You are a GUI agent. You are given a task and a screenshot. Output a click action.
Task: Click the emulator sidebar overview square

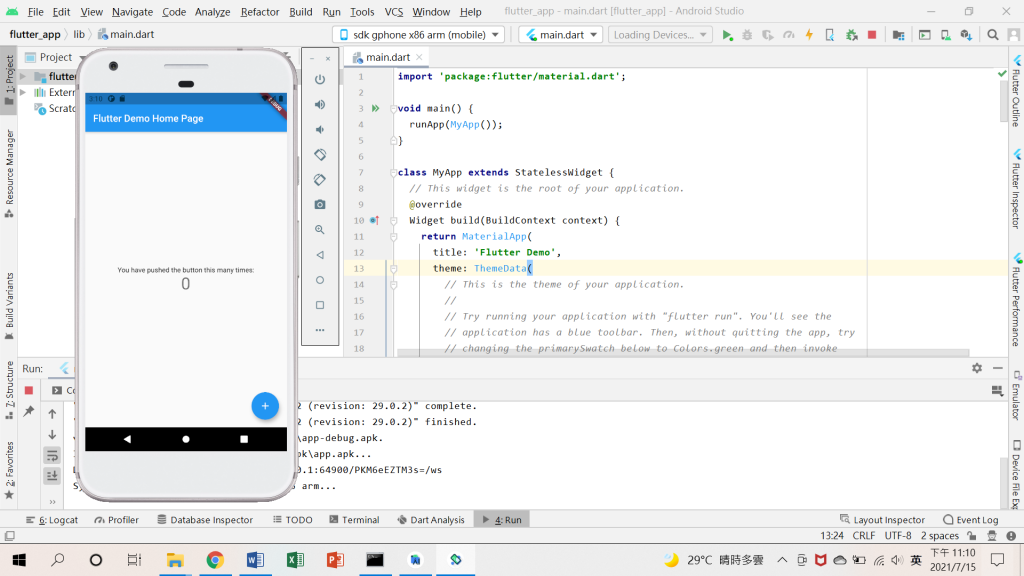(x=320, y=305)
